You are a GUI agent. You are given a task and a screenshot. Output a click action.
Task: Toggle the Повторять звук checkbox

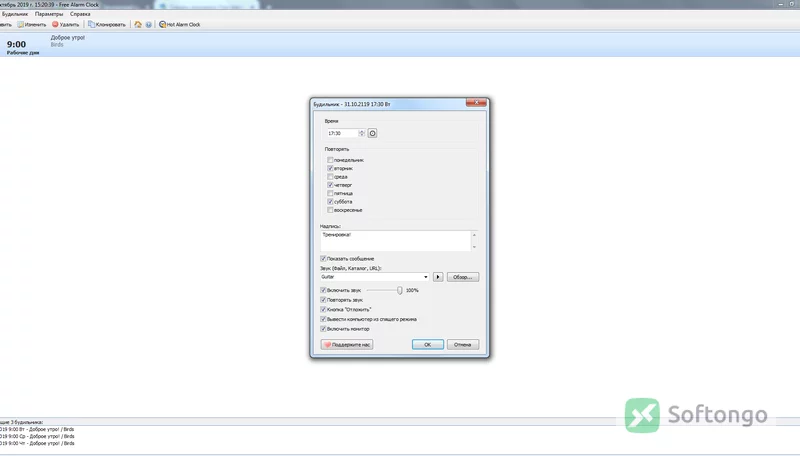323,300
